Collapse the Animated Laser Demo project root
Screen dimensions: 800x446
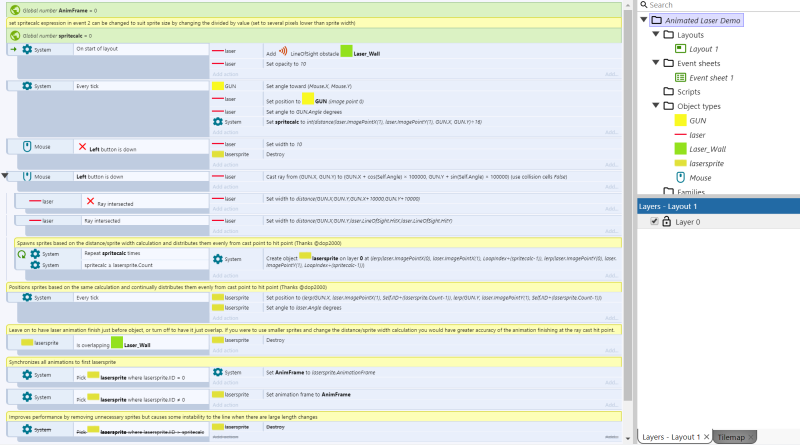click(x=644, y=20)
